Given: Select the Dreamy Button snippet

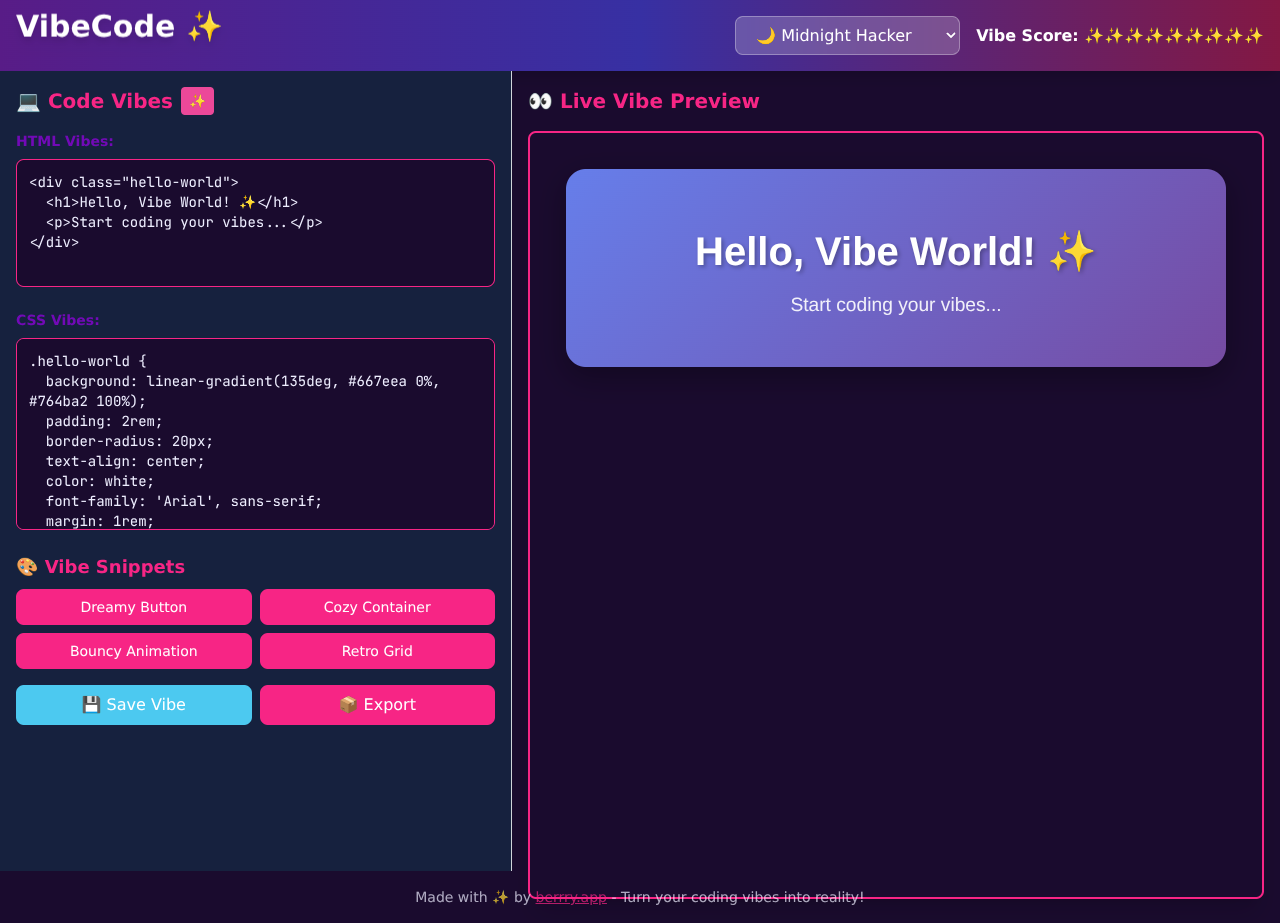Looking at the screenshot, I should [133, 606].
